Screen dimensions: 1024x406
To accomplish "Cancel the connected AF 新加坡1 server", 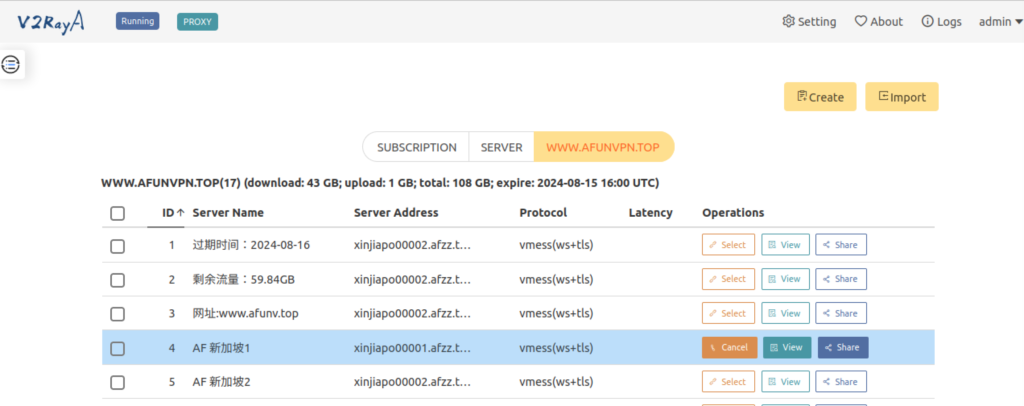I will [x=729, y=347].
